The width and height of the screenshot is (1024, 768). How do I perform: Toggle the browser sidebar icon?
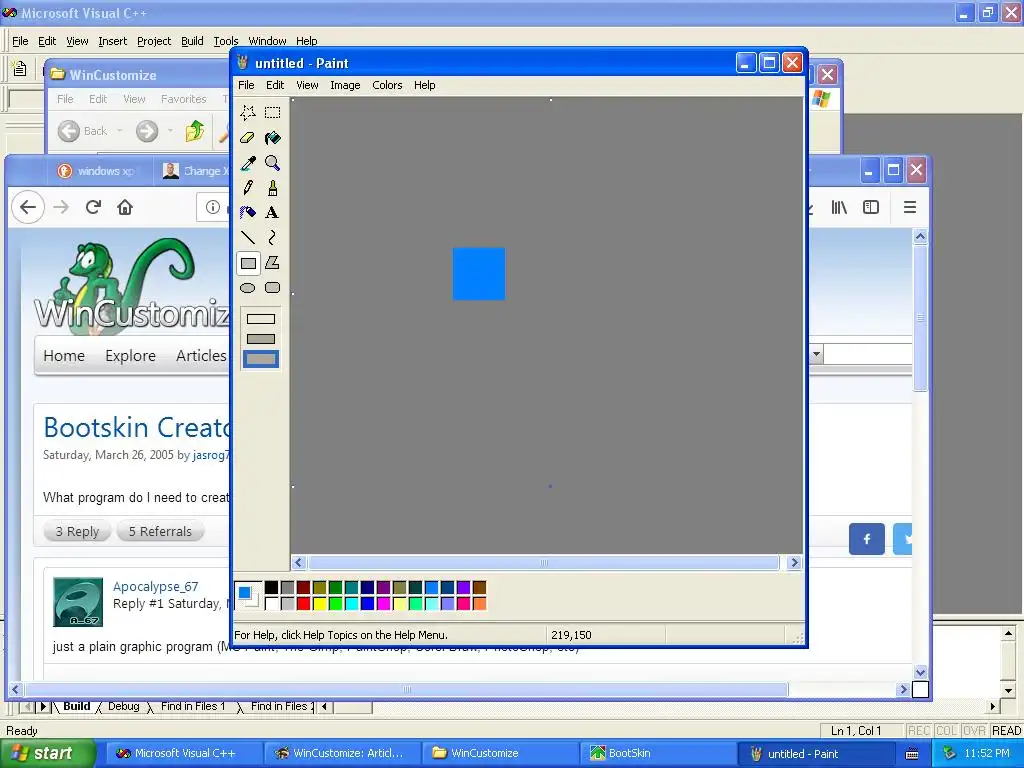click(x=871, y=207)
